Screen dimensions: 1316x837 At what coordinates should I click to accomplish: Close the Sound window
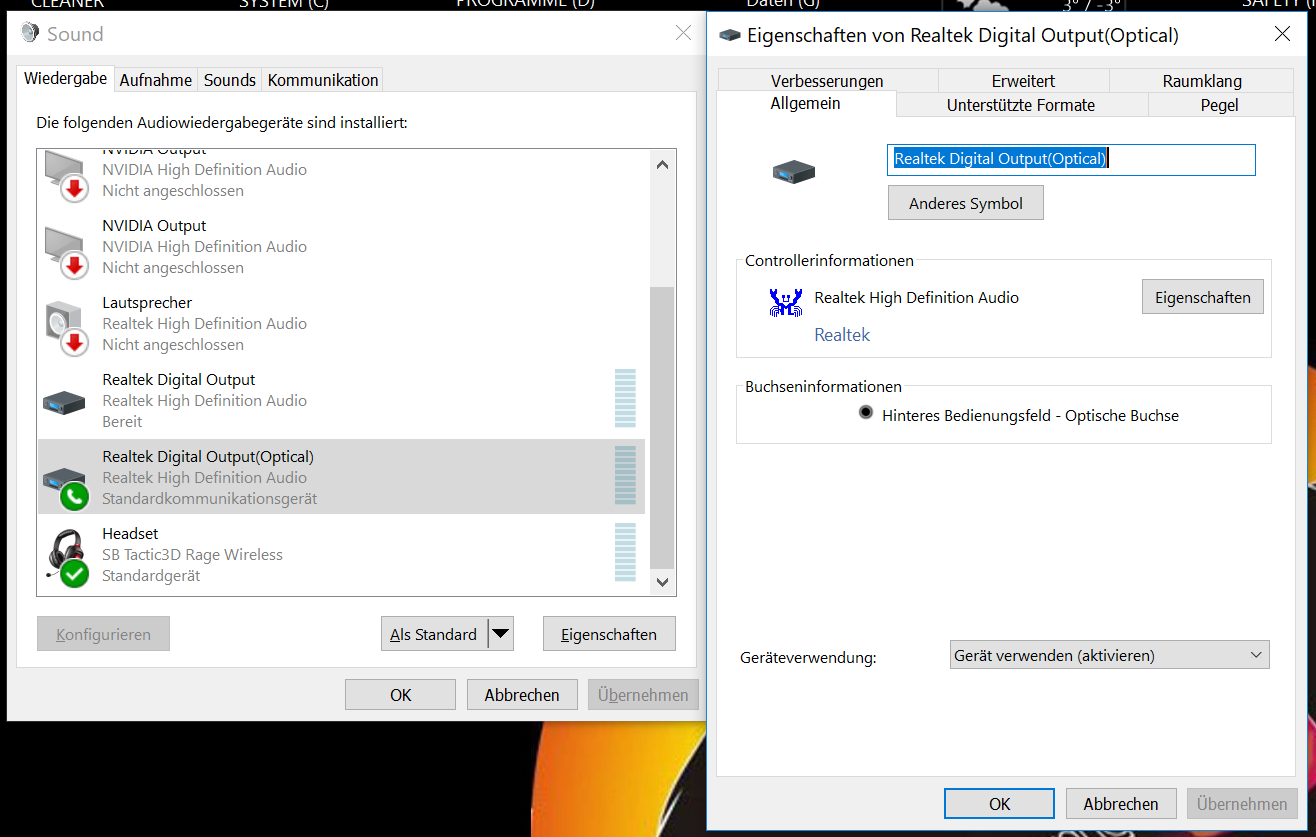pyautogui.click(x=683, y=33)
